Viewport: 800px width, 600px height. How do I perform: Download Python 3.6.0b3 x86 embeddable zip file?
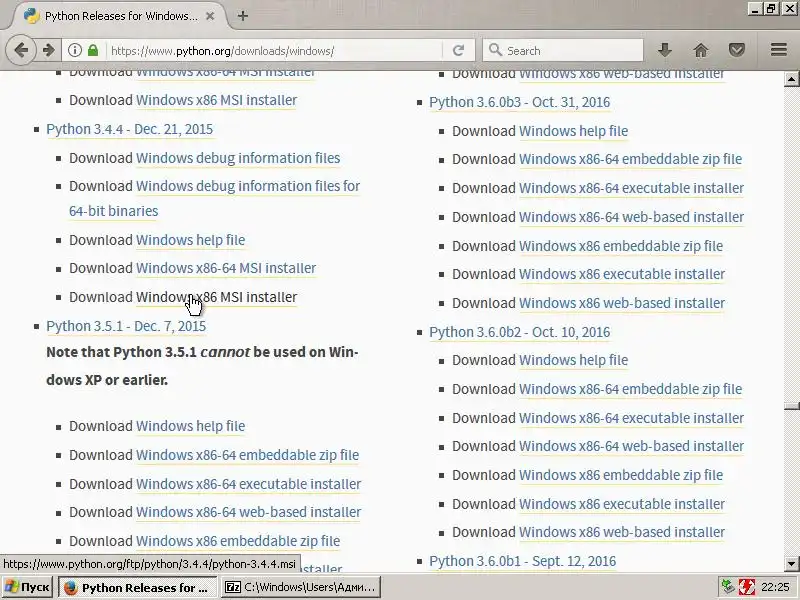coord(621,246)
